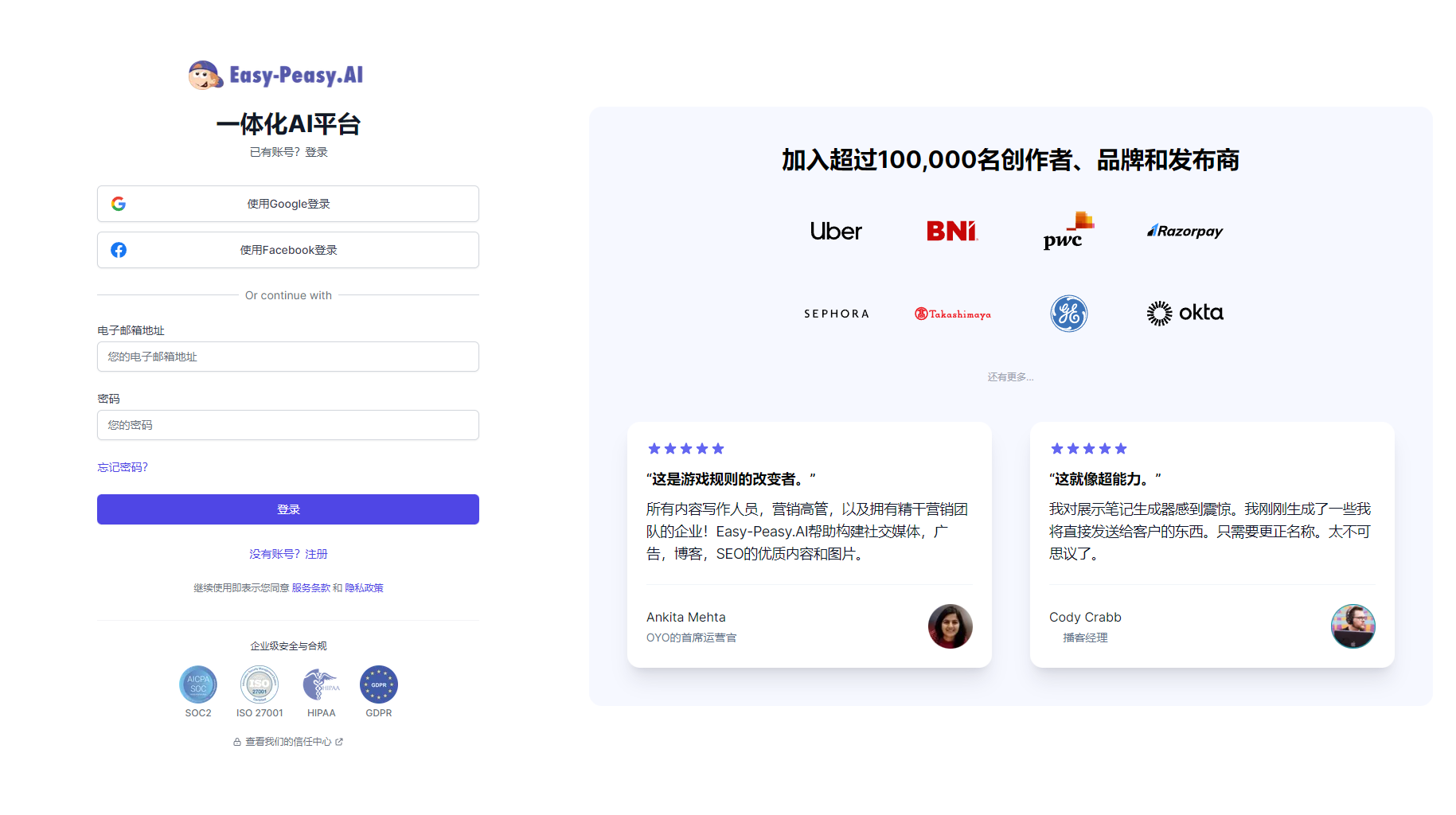Select the Okta brand logo
The image size is (1456, 815).
[x=1185, y=312]
